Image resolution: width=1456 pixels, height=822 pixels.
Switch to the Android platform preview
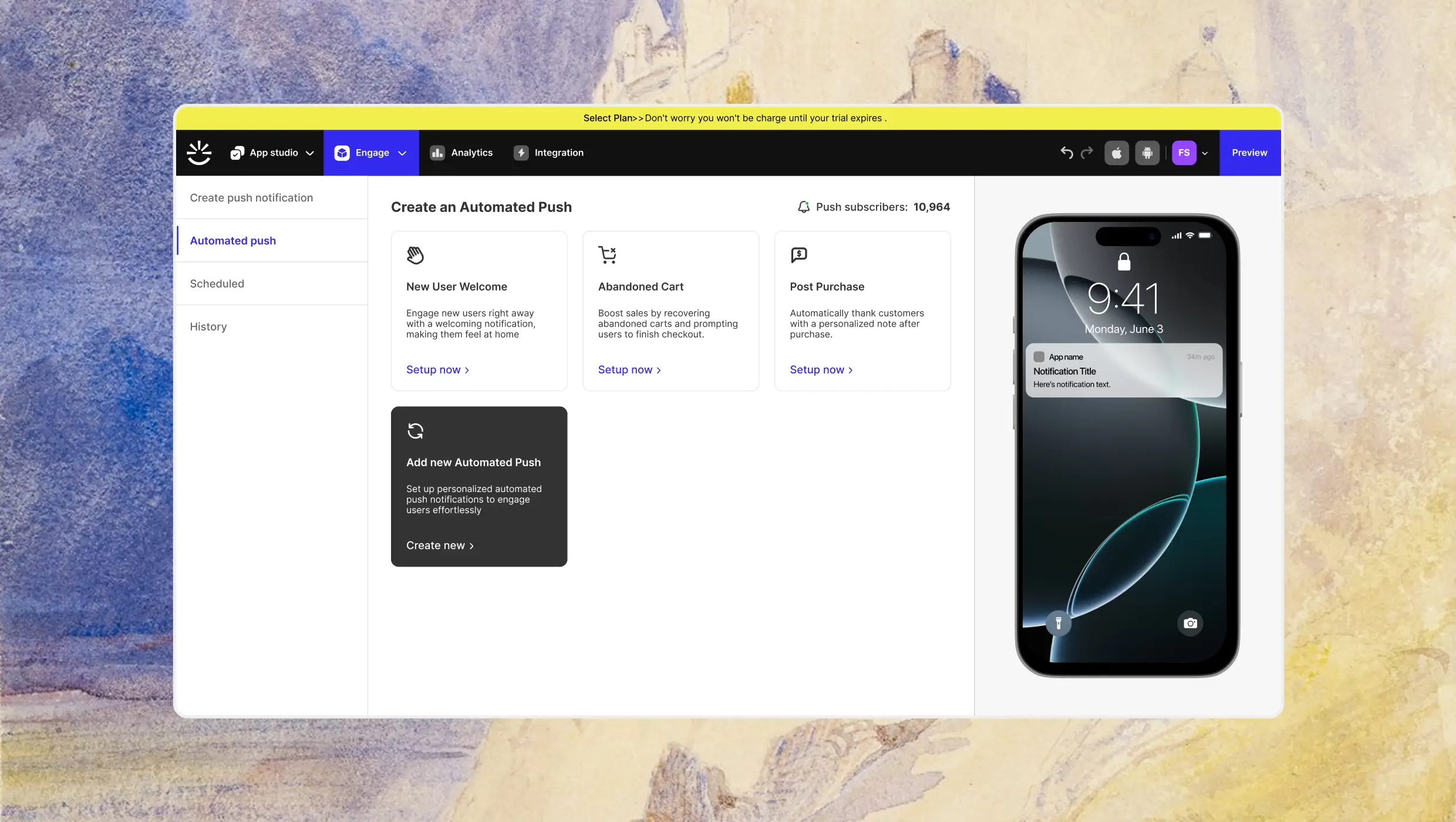[1147, 153]
